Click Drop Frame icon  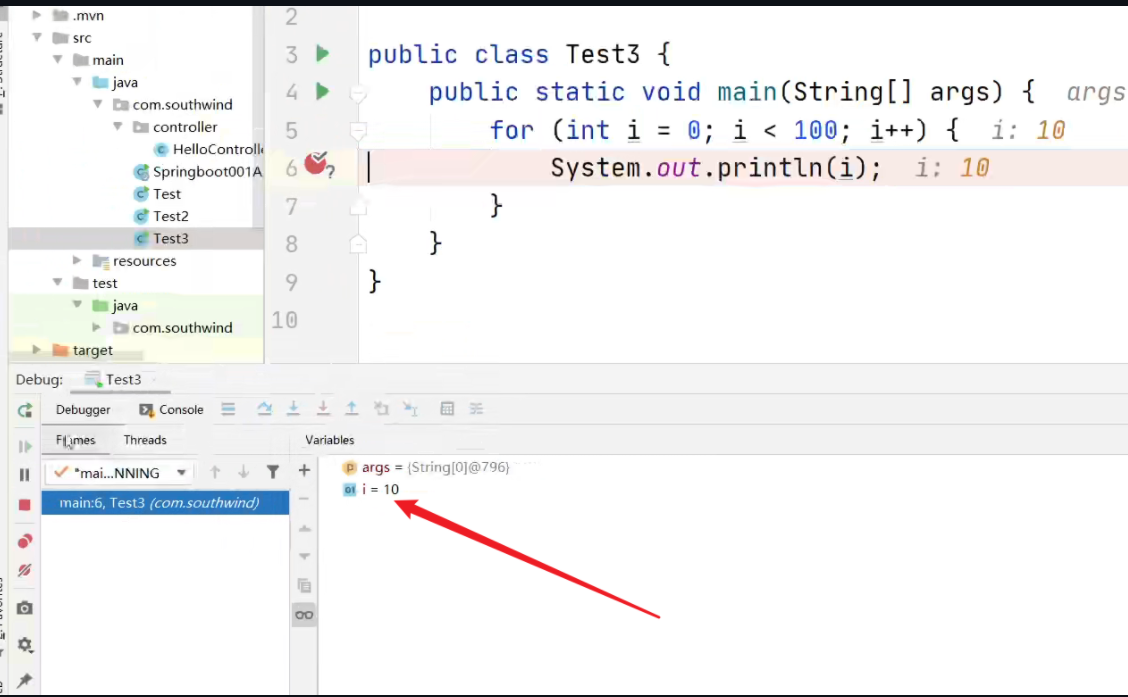coord(381,409)
